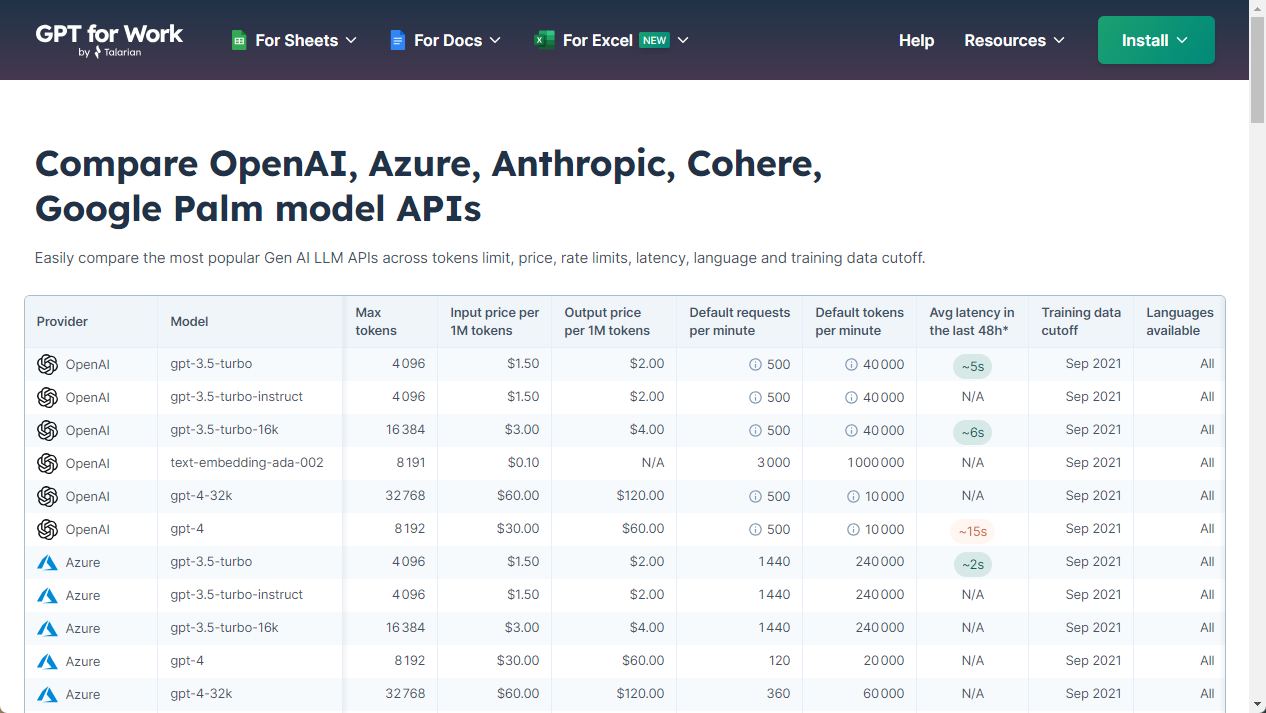Click Output price per 1M tokens header
Image resolution: width=1266 pixels, height=713 pixels.
coord(614,322)
